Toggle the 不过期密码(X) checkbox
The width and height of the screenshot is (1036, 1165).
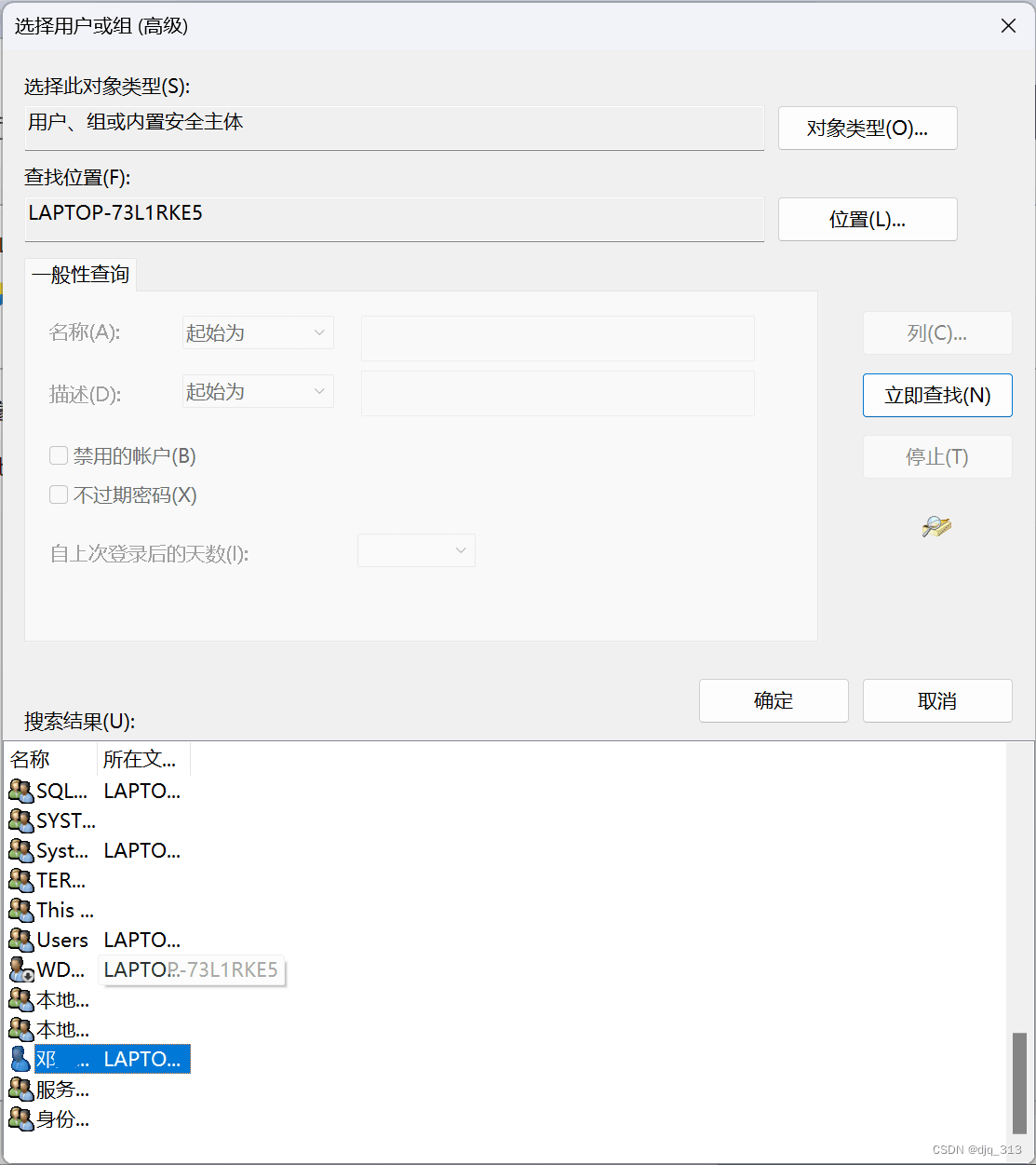[x=59, y=494]
